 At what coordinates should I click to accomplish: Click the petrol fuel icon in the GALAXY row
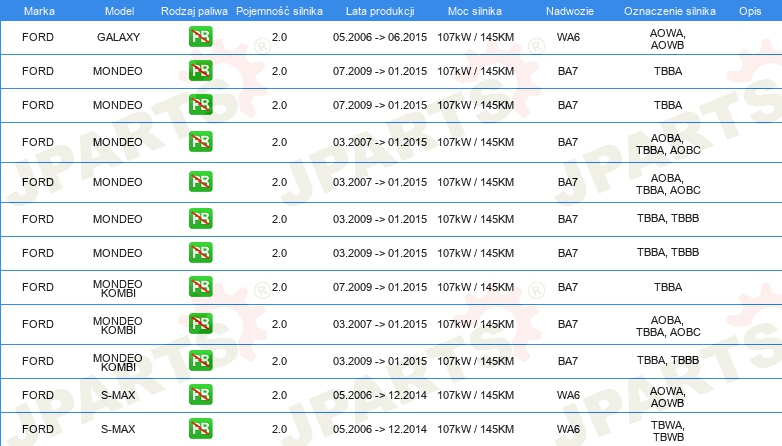[200, 37]
